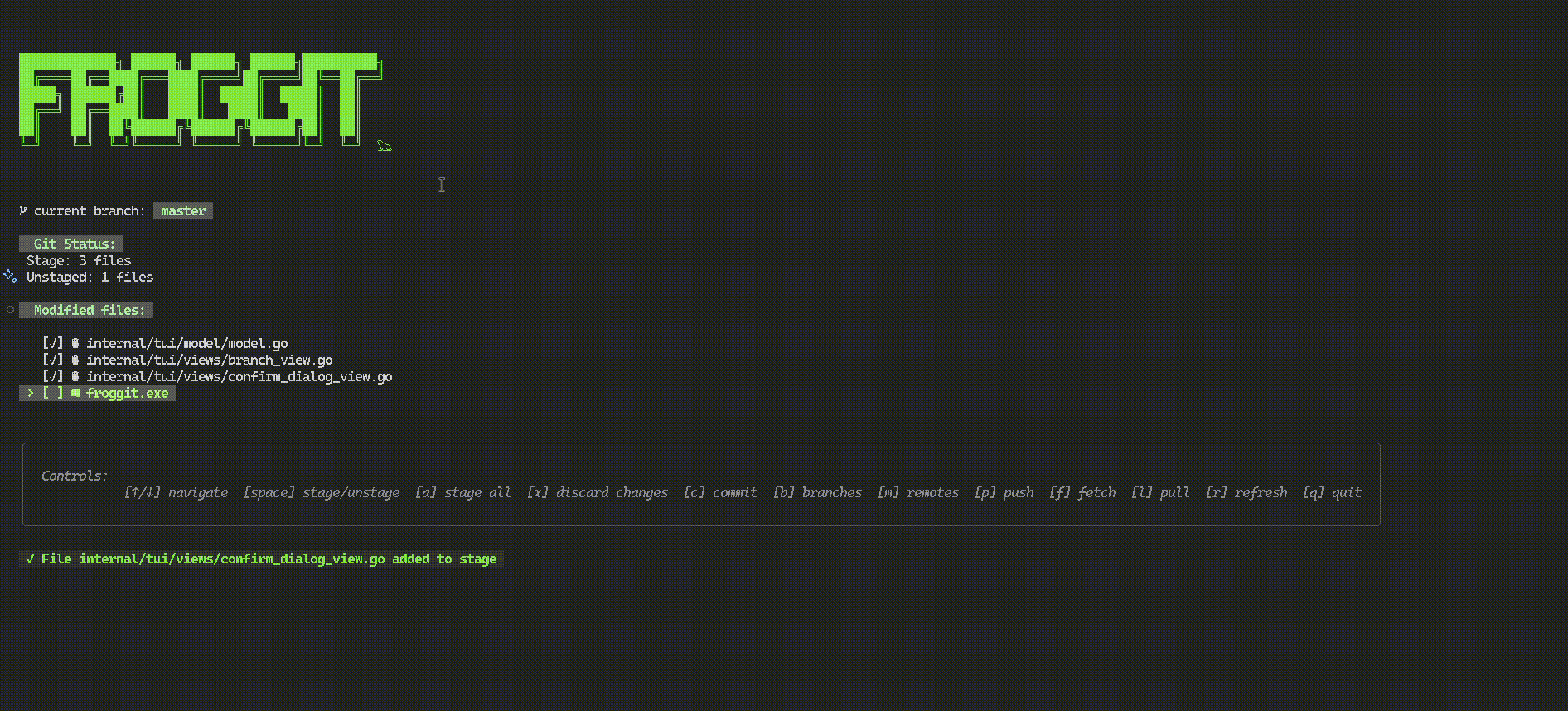Click the sparkle icon in the left gutter
Image resolution: width=1568 pixels, height=711 pixels.
(10, 276)
